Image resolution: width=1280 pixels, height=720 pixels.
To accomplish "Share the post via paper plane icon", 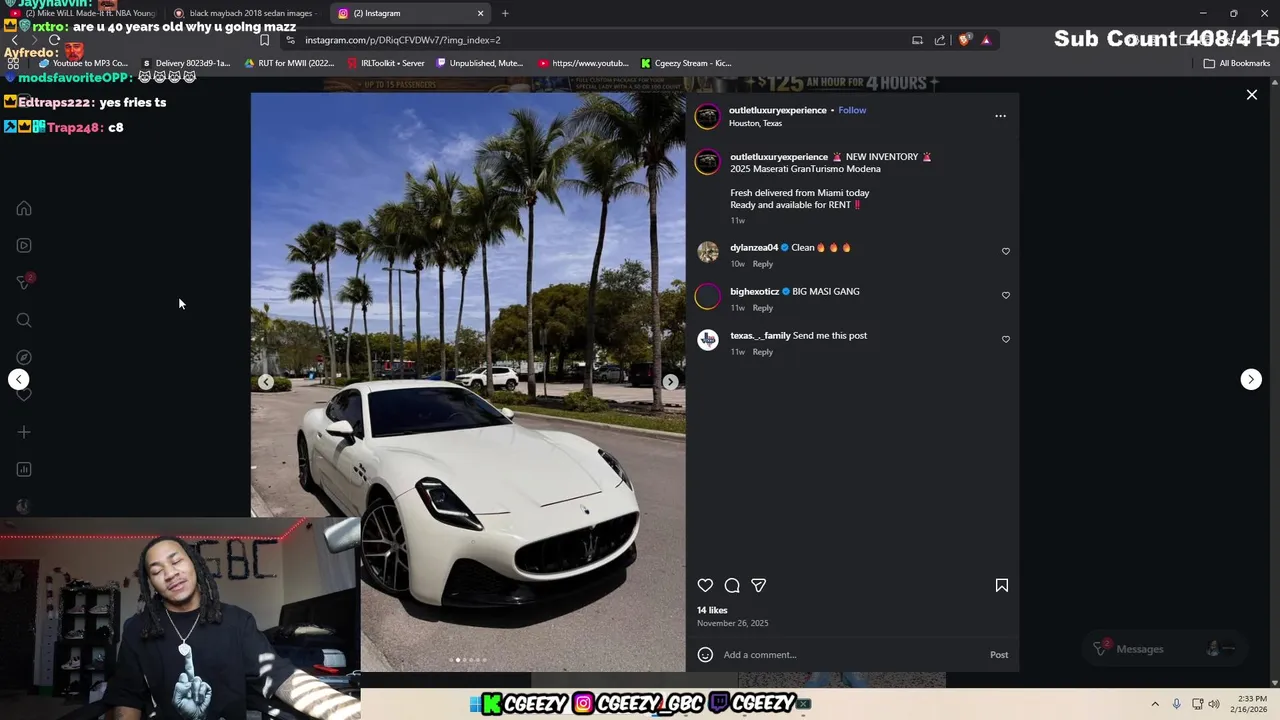I will 759,586.
